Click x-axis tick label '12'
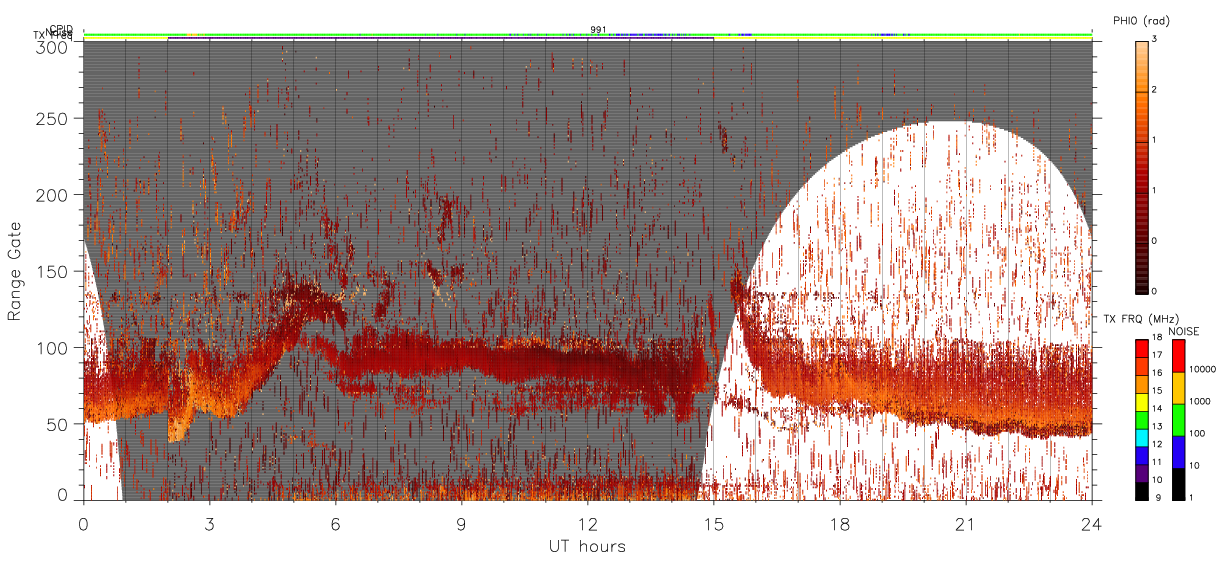Image resolution: width=1228 pixels, height=567 pixels. [x=588, y=523]
